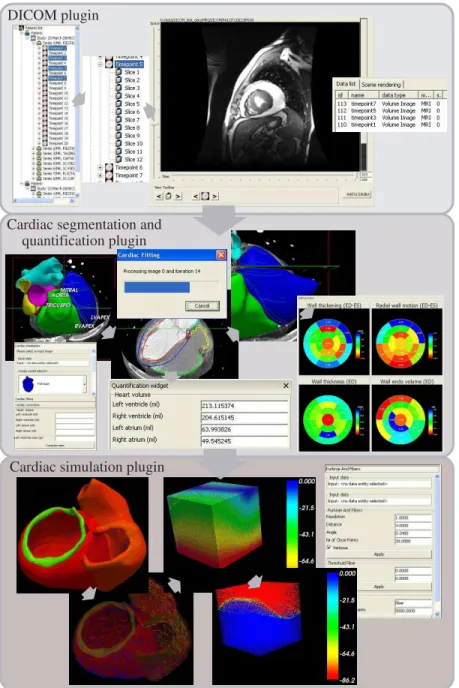Open the cardiac model selection dropdown arrow
The image size is (459, 688).
[84, 384]
